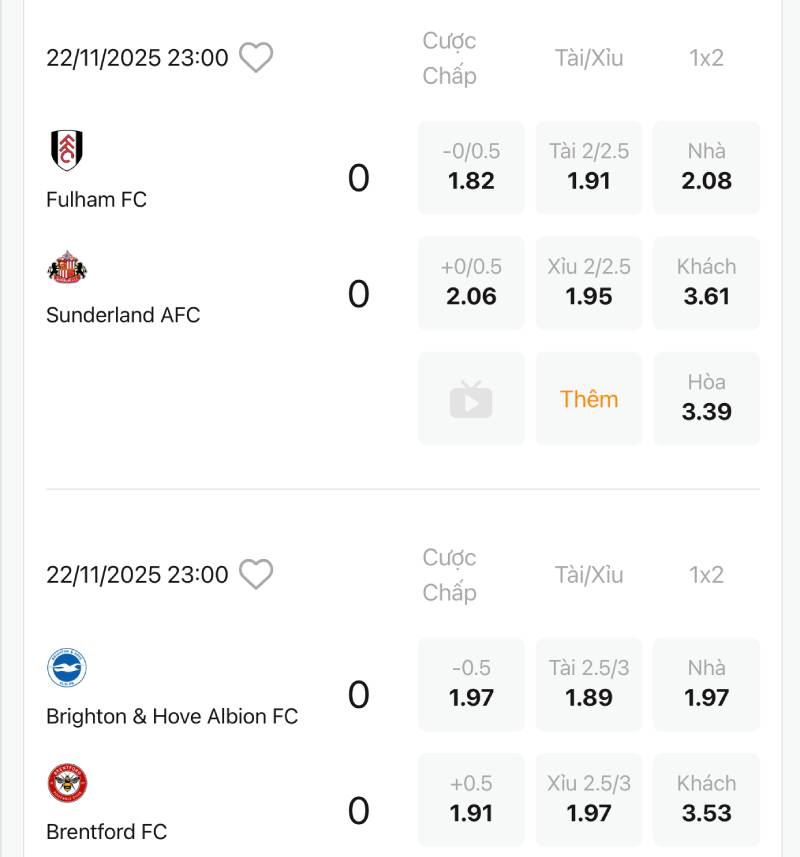
Task: Click the Fulham FC club crest
Action: coord(67,151)
